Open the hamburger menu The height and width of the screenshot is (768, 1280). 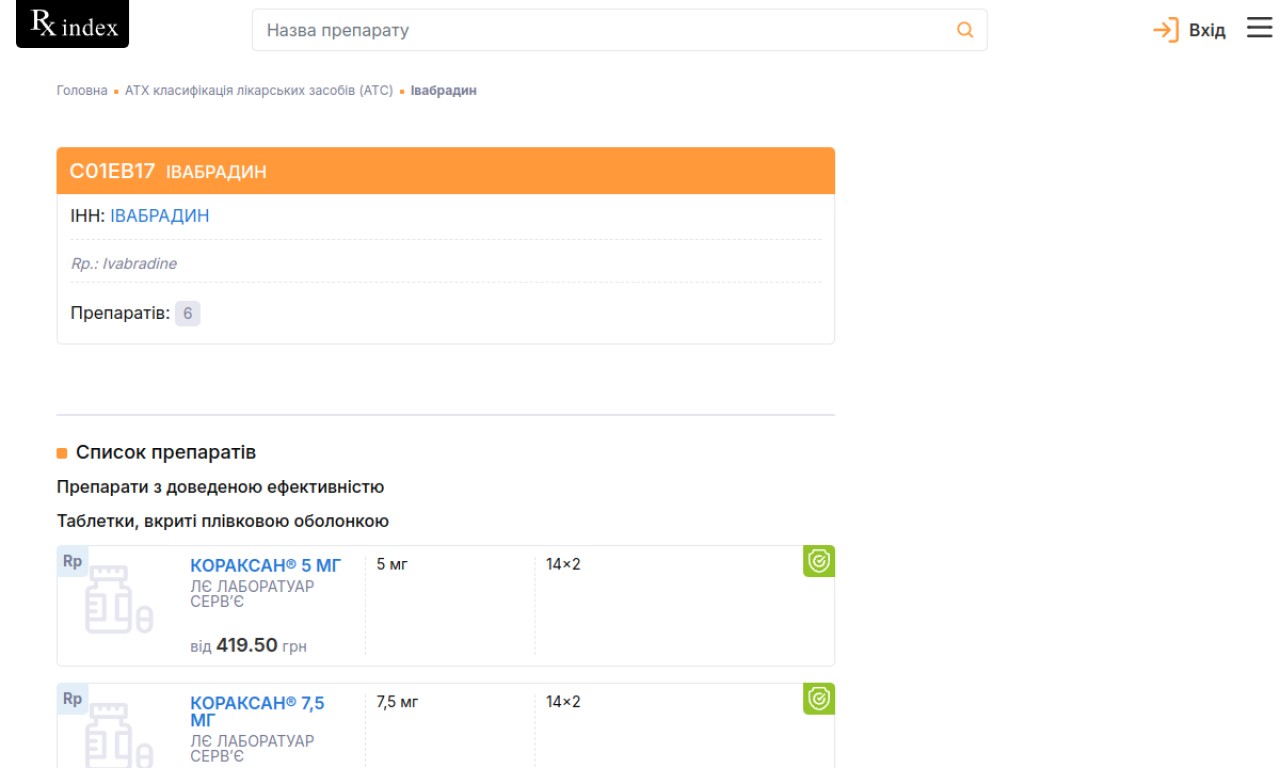[x=1259, y=28]
